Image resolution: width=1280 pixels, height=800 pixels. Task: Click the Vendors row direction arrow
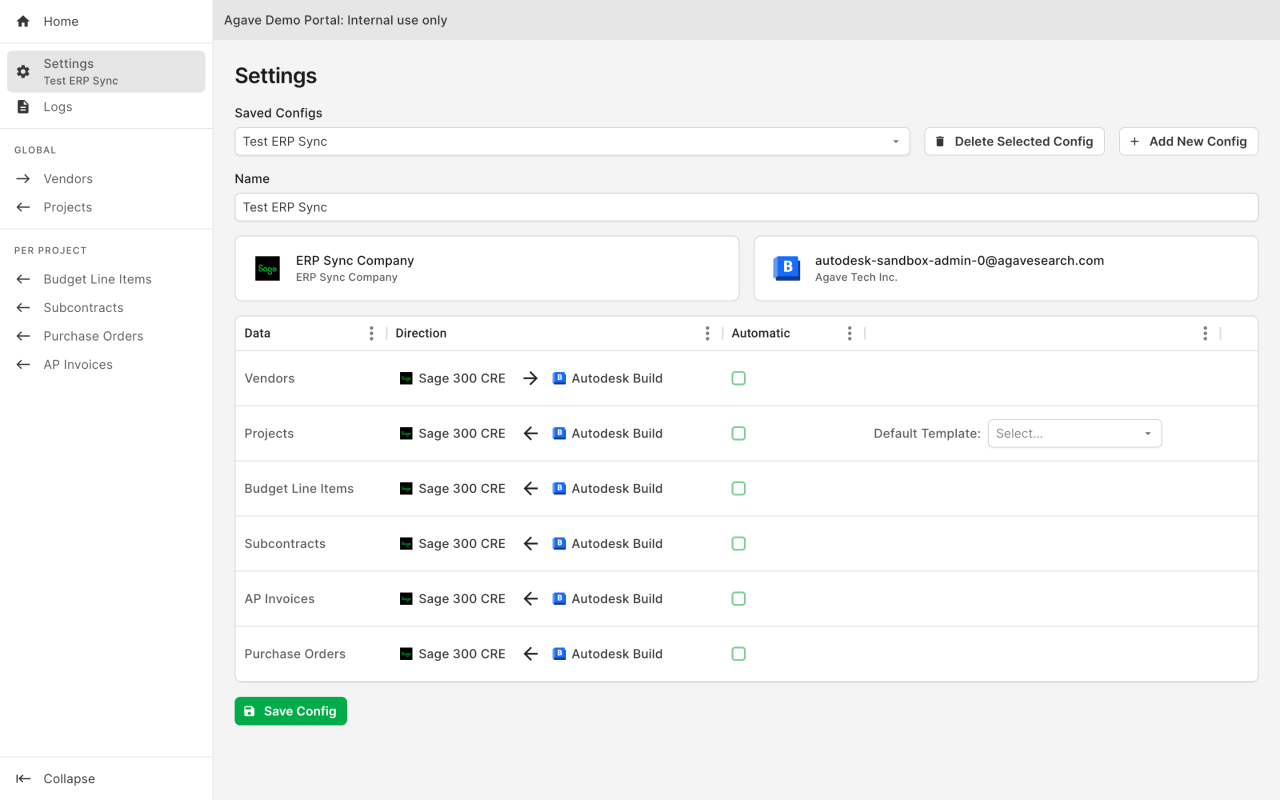[x=531, y=378]
